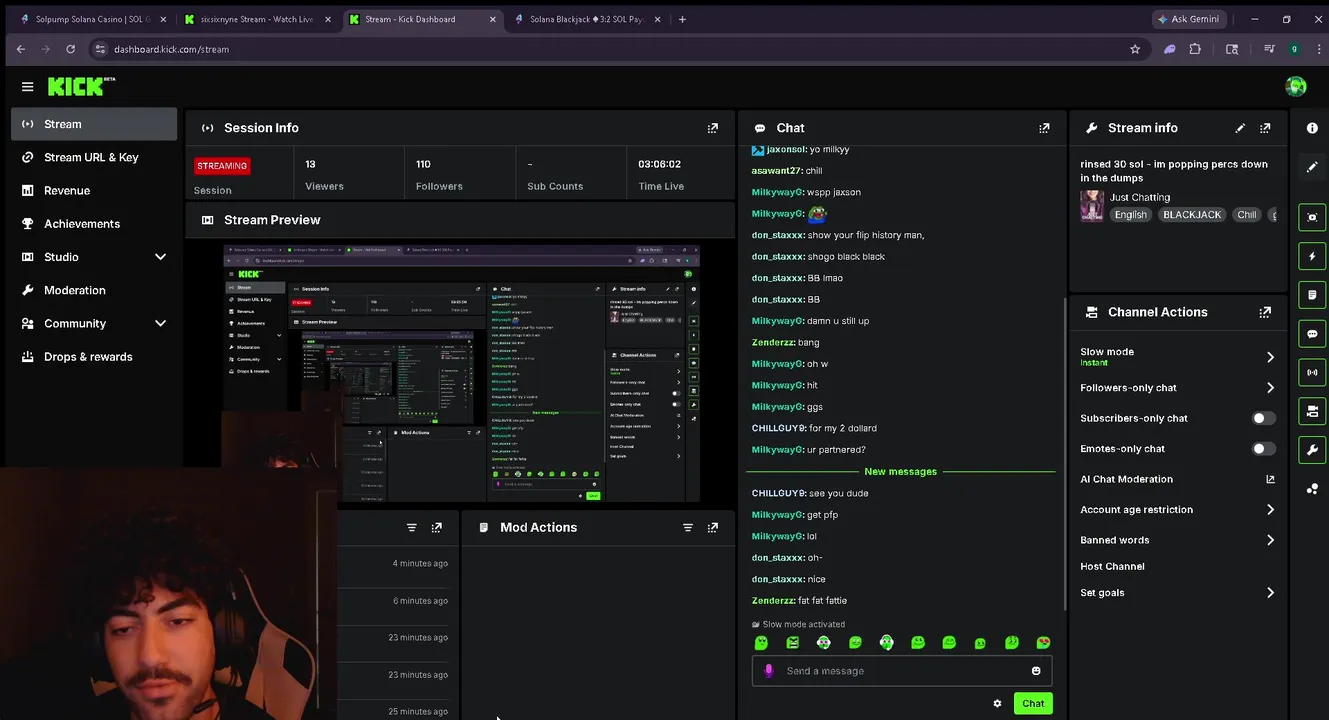Pop out the Mod Actions panel
The width and height of the screenshot is (1329, 720).
coord(713,527)
